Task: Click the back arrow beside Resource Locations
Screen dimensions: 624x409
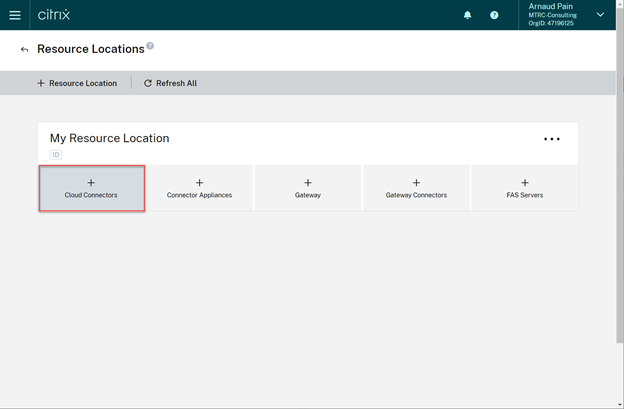Action: [x=24, y=49]
